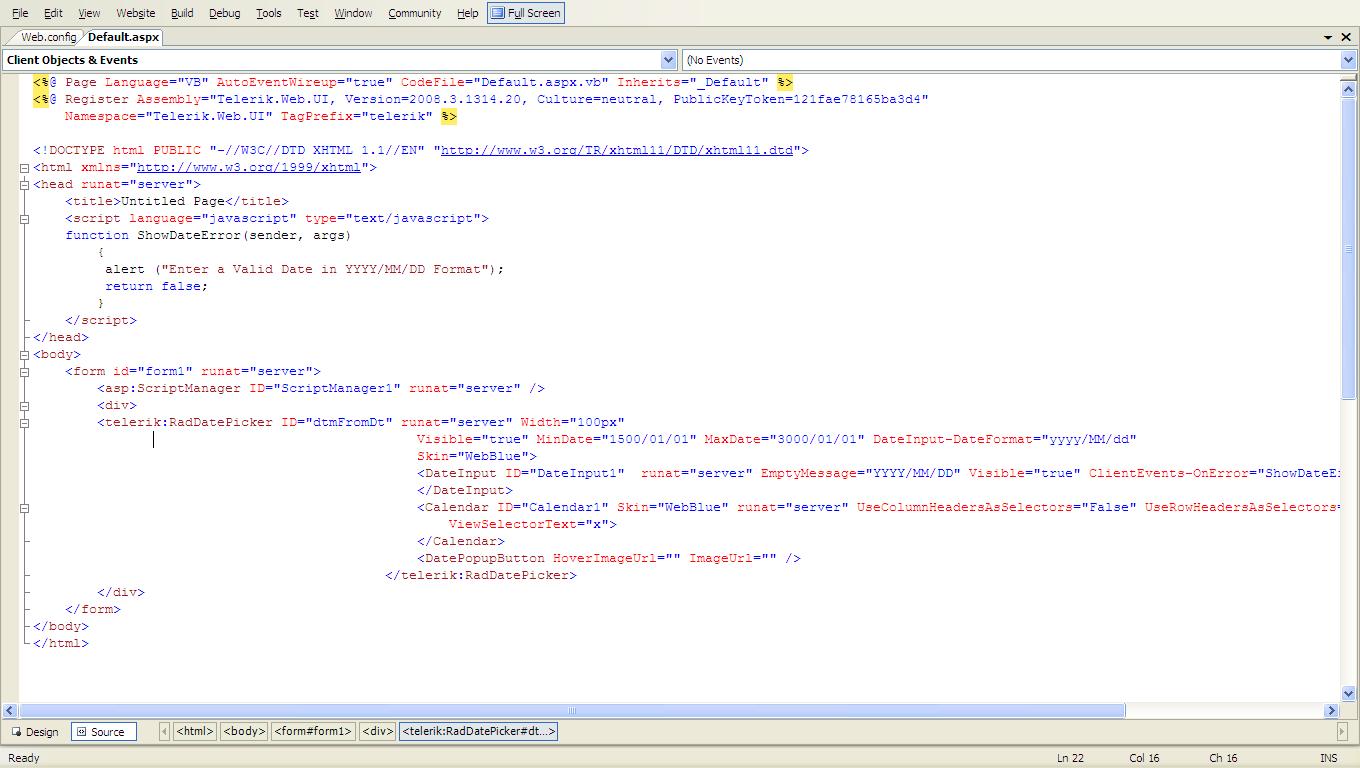
Task: Click the horizontal scrollbar thumb
Action: tap(571, 711)
